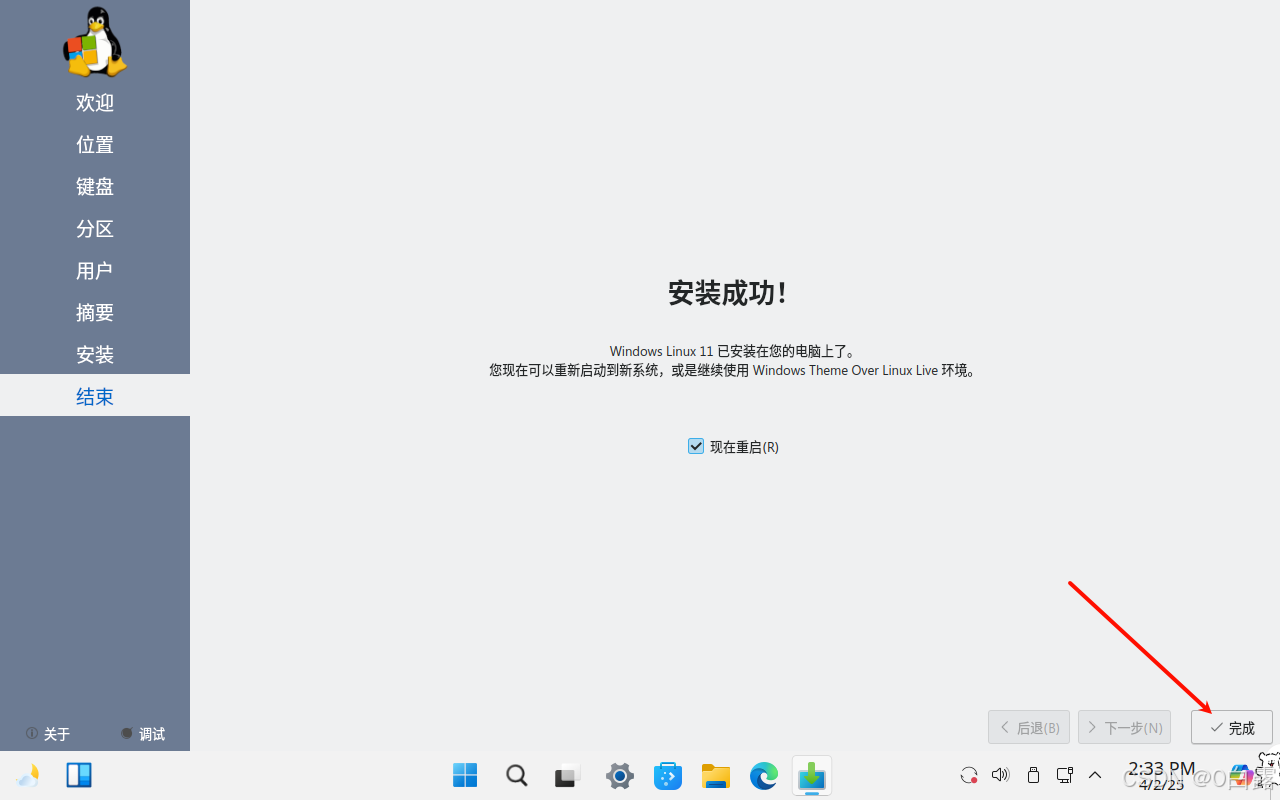Open the software store icon on taskbar
The width and height of the screenshot is (1280, 800).
tap(668, 775)
